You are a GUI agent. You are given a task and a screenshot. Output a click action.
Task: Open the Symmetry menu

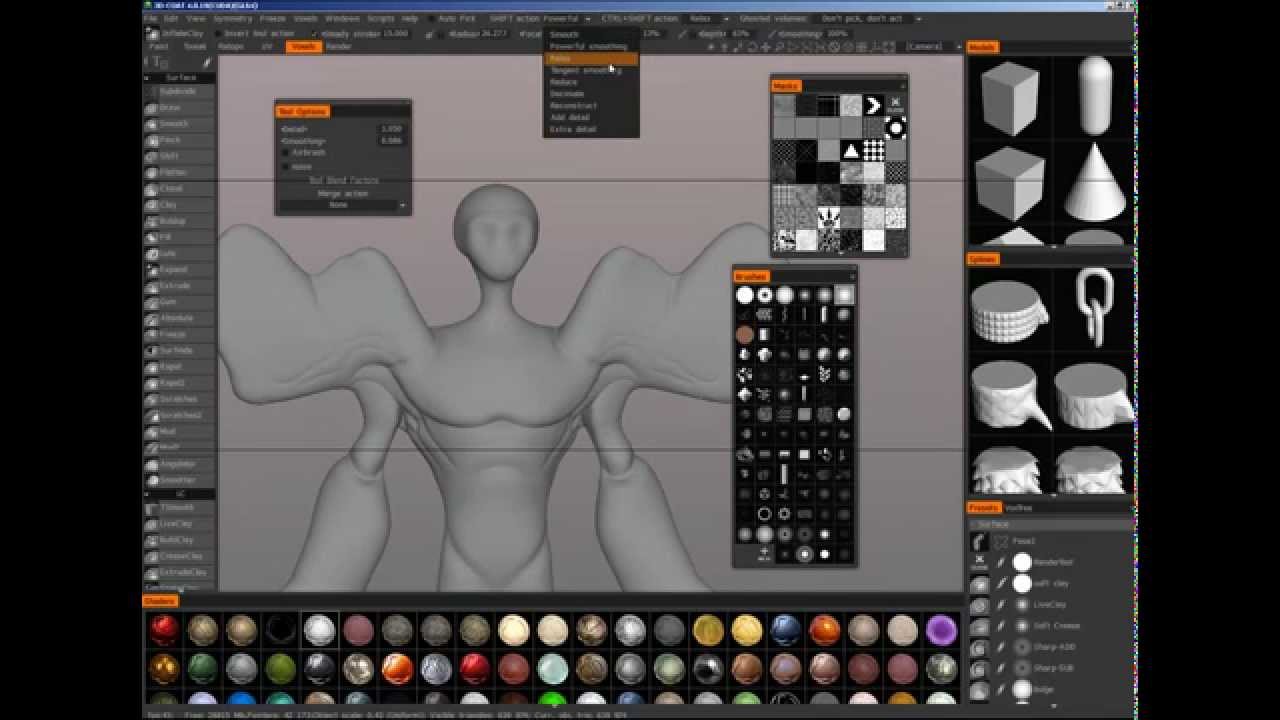[x=233, y=19]
